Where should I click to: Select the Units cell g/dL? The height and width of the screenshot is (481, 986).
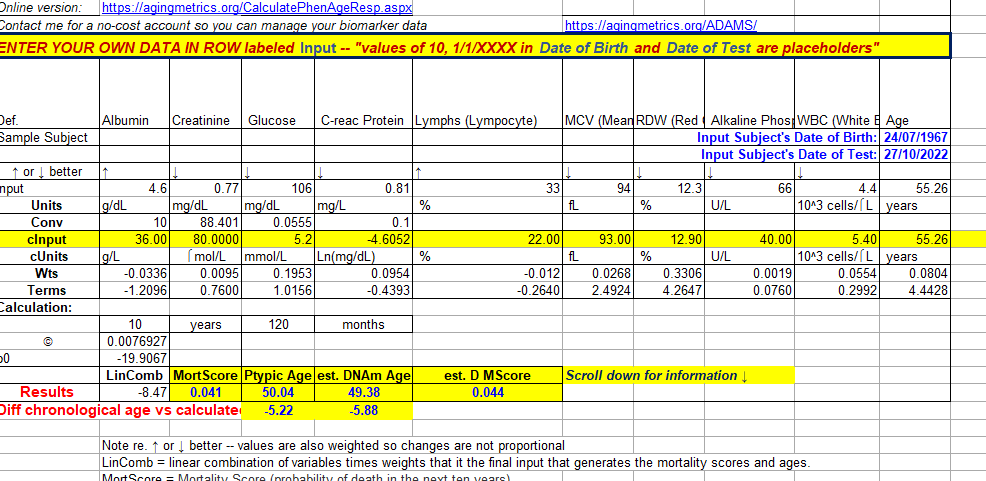tap(135, 206)
